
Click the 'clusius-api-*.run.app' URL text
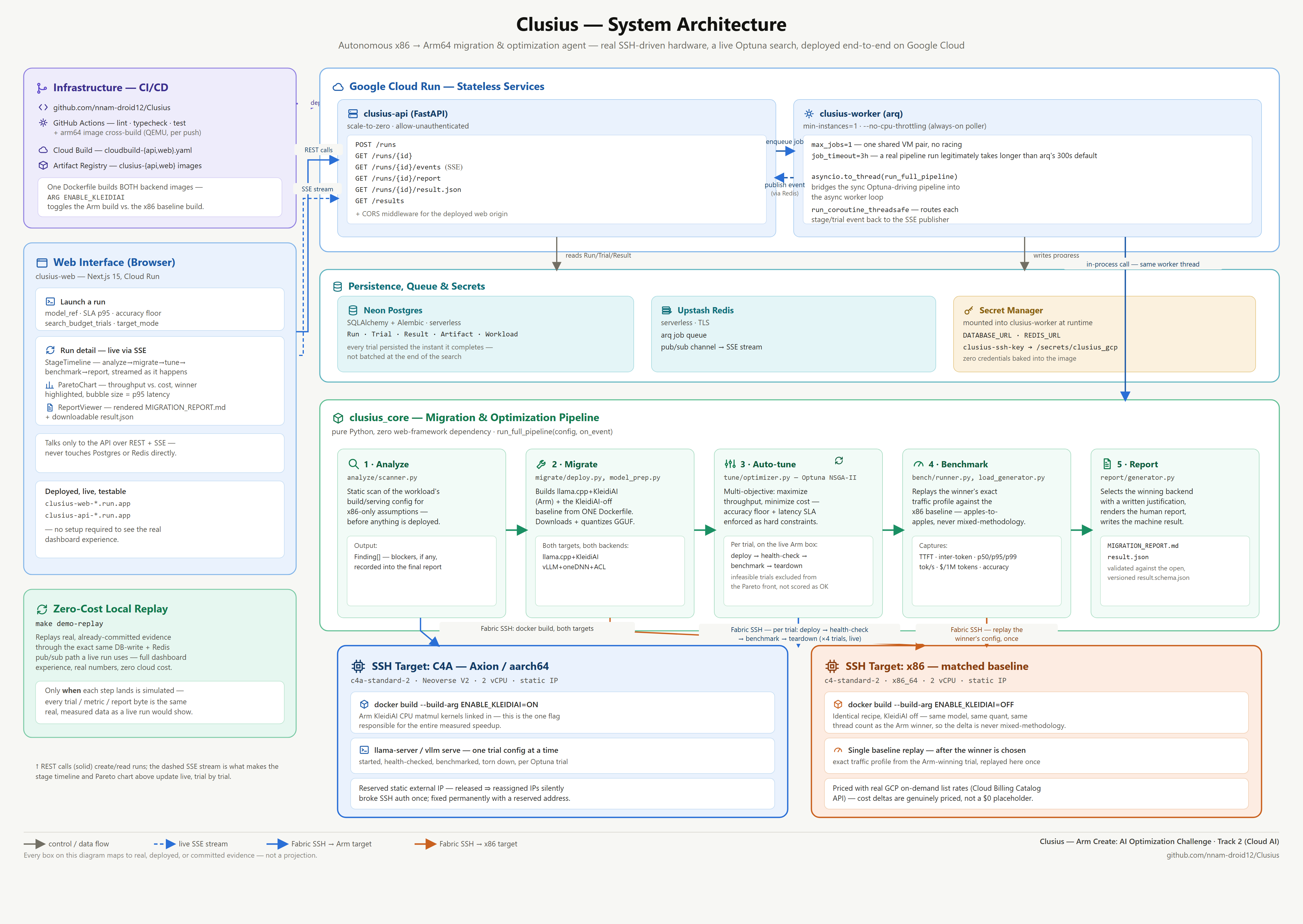click(x=88, y=516)
